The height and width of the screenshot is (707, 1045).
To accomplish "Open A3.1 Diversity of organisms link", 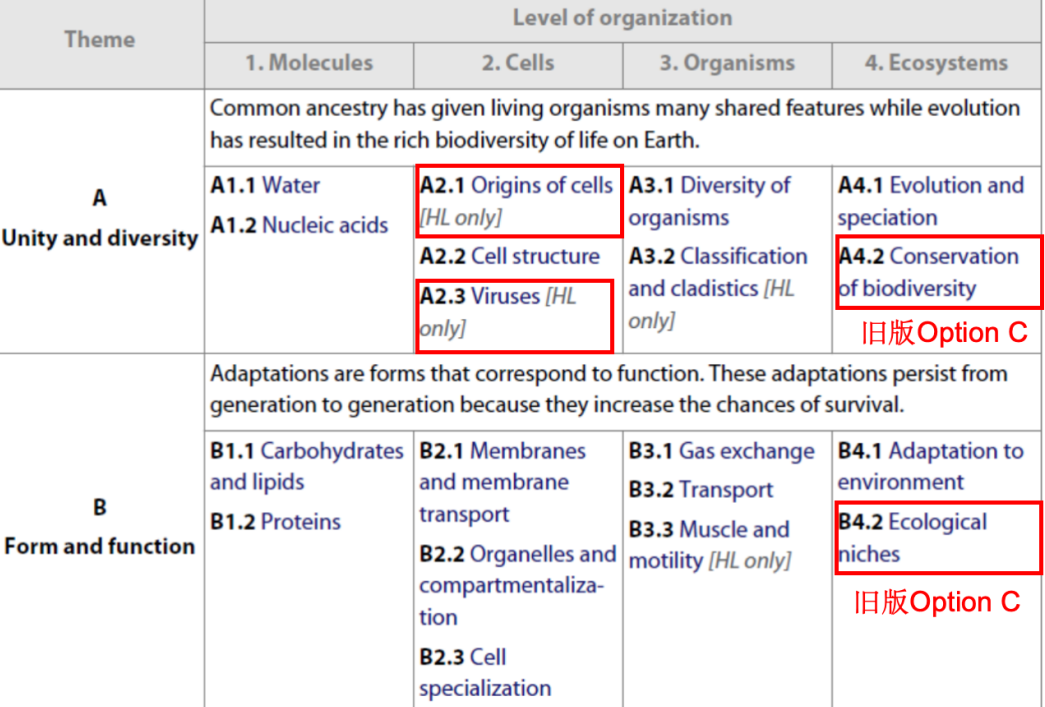I will (709, 201).
